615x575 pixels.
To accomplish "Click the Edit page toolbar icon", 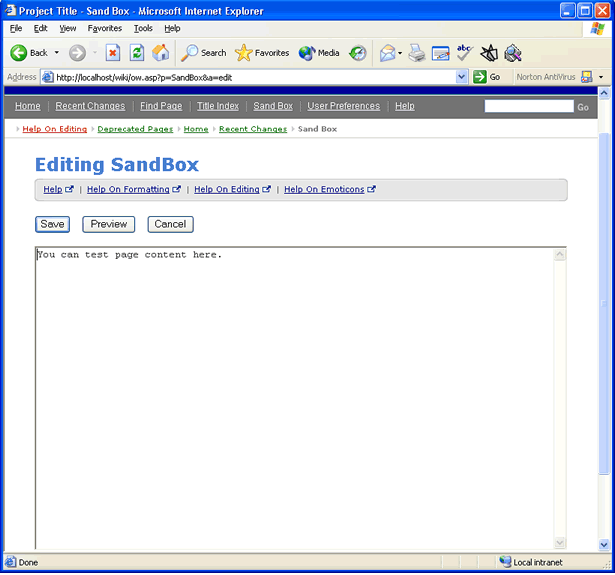I will [440, 53].
